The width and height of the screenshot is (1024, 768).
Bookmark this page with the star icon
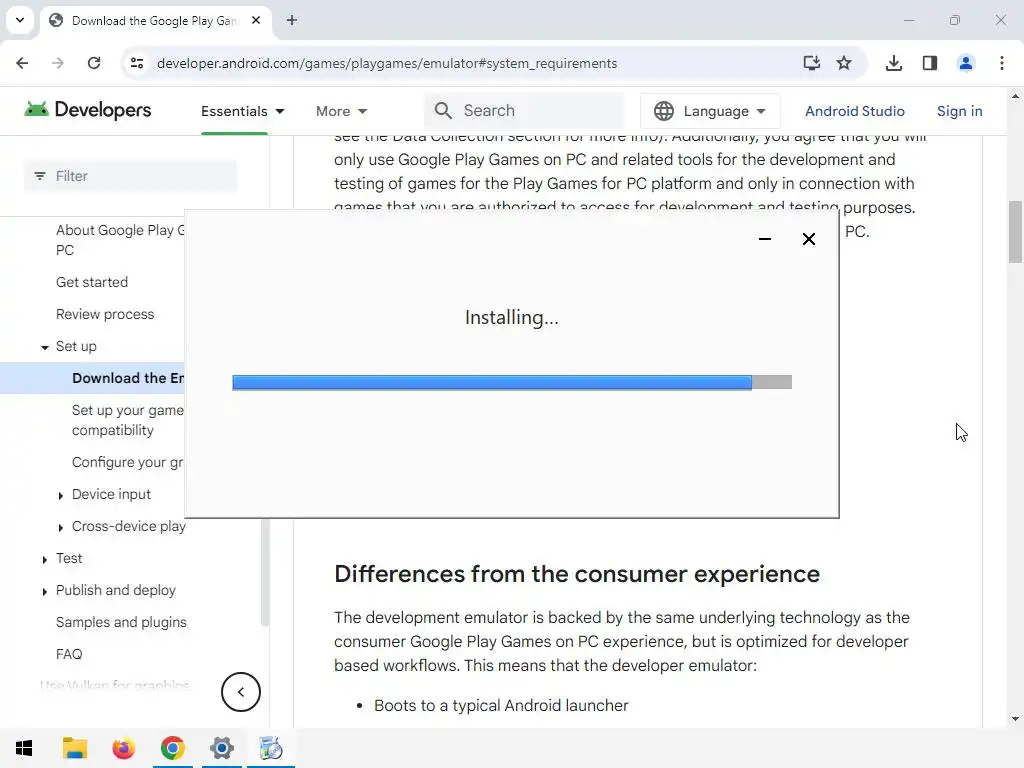point(844,63)
